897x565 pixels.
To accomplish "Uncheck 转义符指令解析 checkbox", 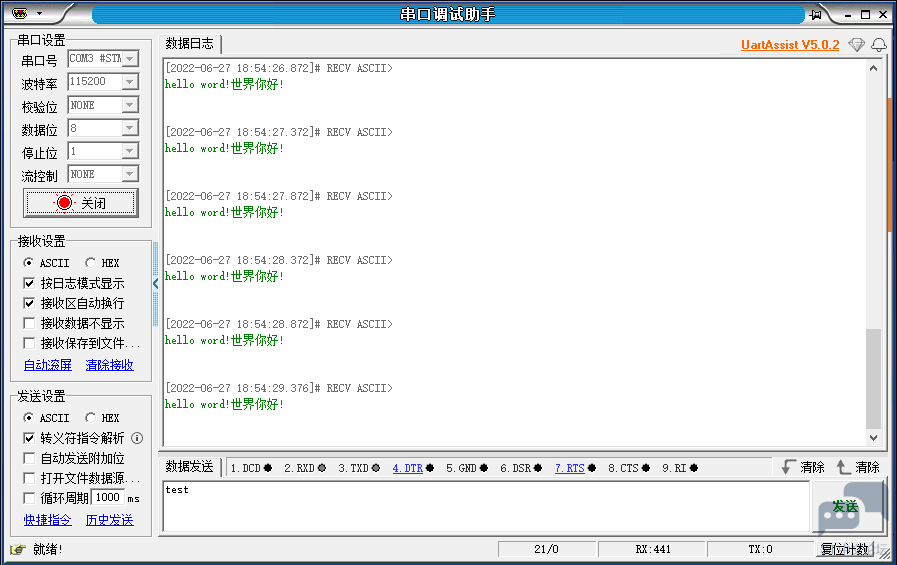I will pos(29,438).
